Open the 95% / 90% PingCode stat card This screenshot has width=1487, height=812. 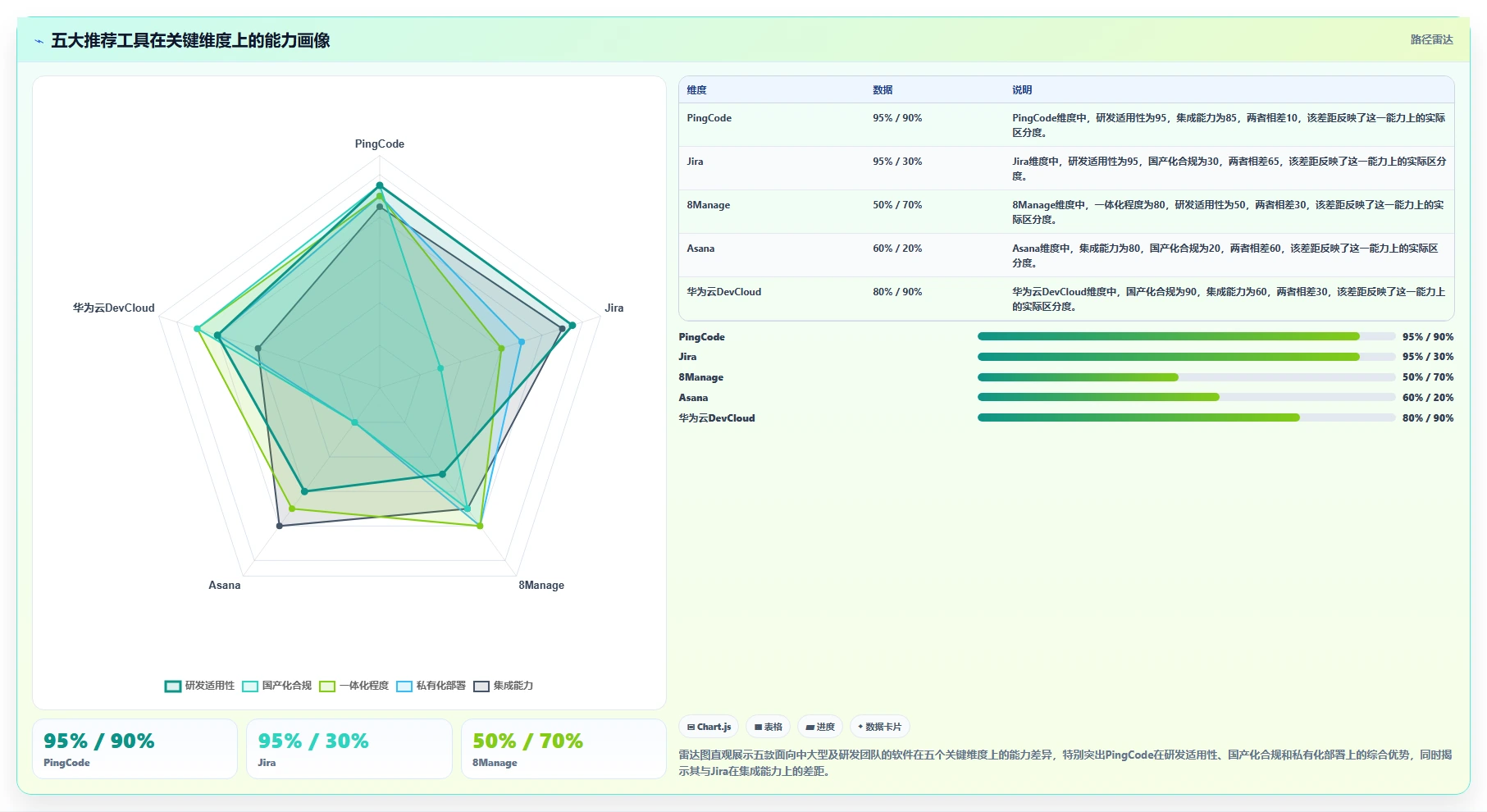135,749
